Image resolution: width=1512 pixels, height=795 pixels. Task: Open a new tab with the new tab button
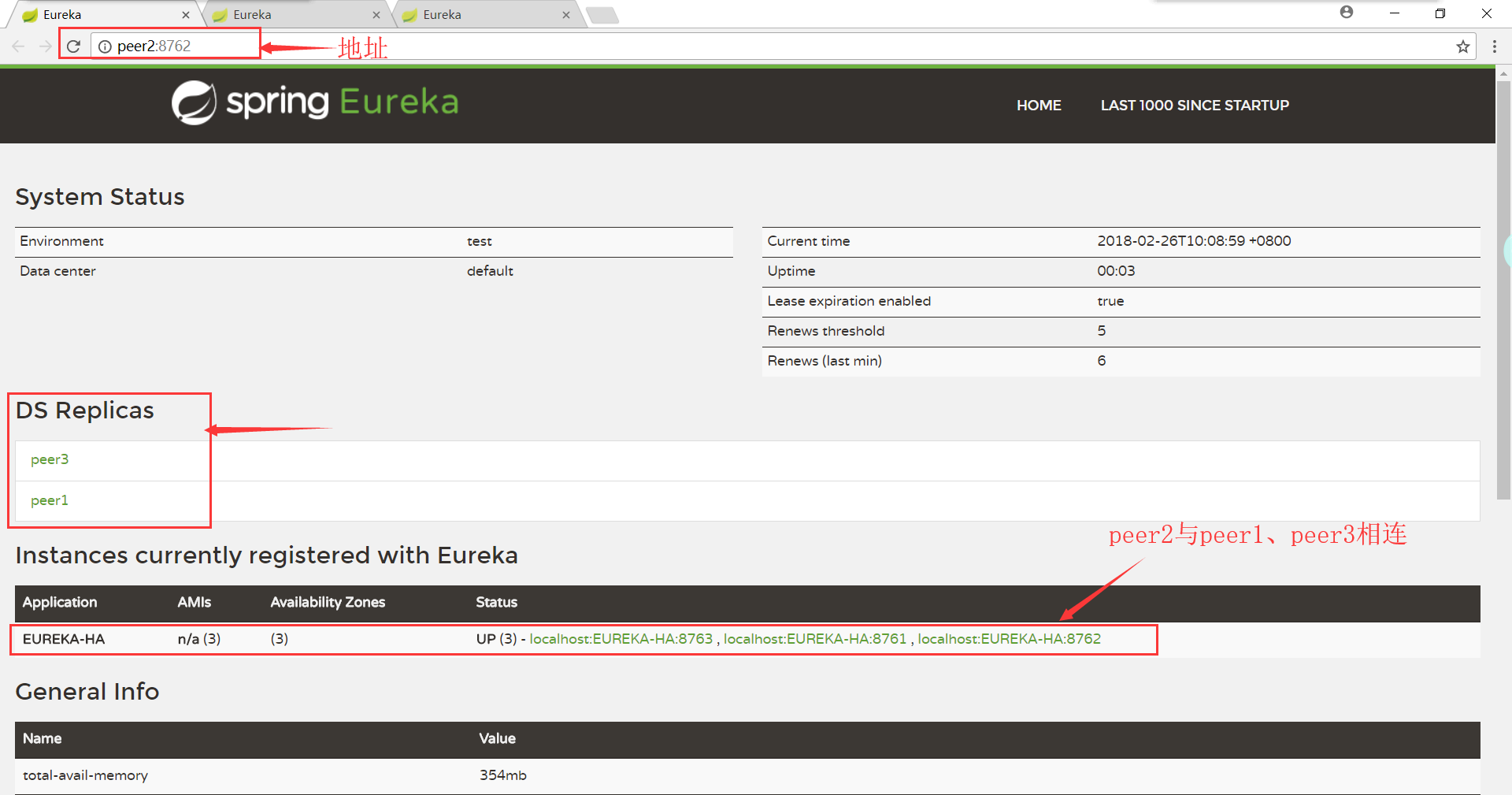(x=602, y=15)
